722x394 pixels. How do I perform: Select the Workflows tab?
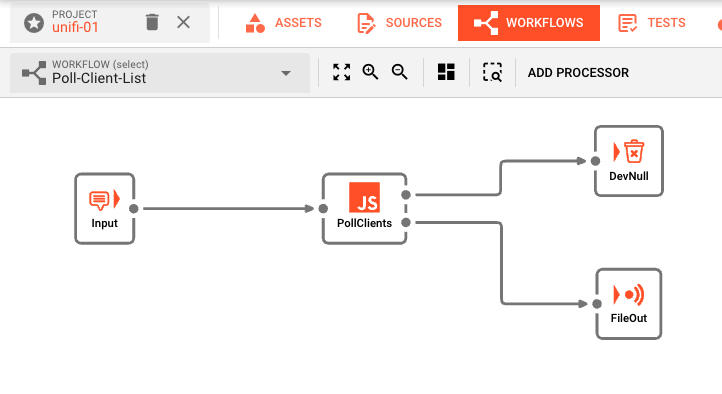[x=529, y=23]
